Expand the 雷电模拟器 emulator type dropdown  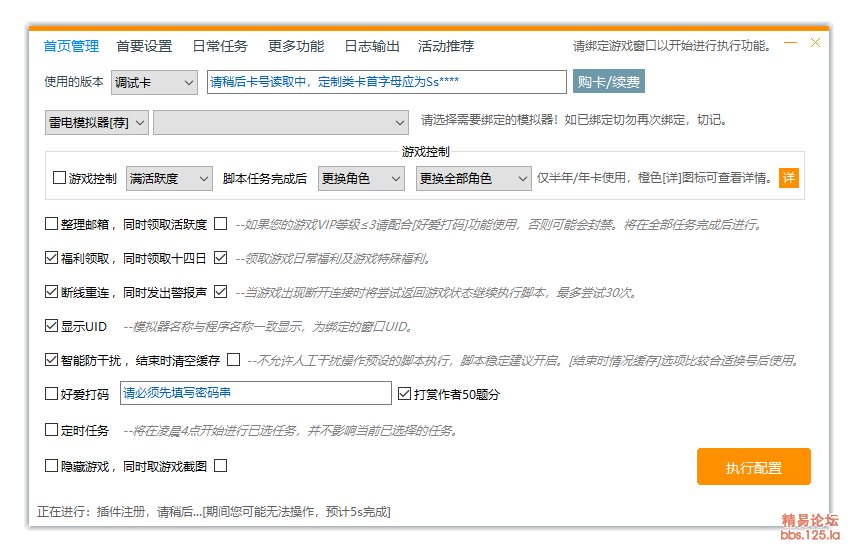point(97,121)
